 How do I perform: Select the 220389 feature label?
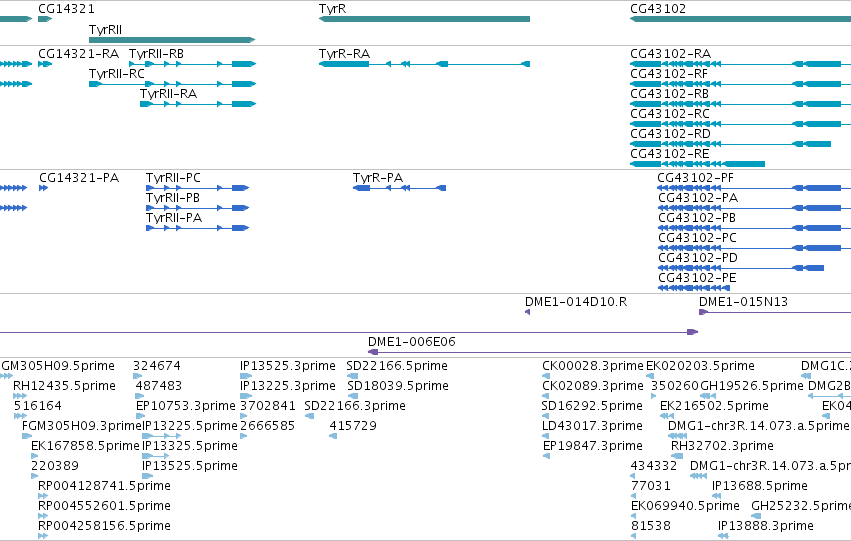pyautogui.click(x=55, y=467)
